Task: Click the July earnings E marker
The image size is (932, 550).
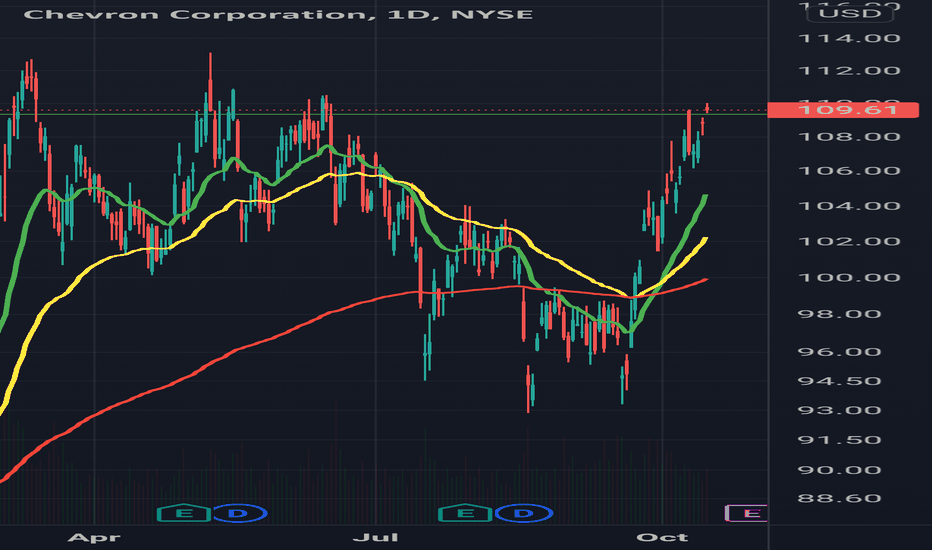Action: coord(465,513)
